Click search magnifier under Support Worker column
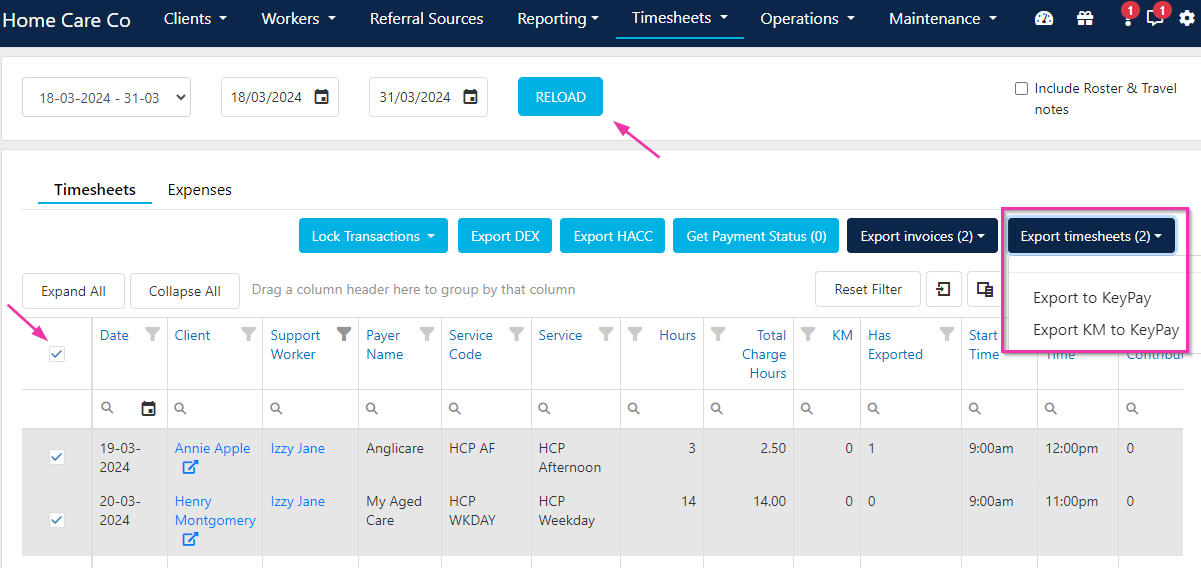This screenshot has width=1201, height=568. click(277, 408)
